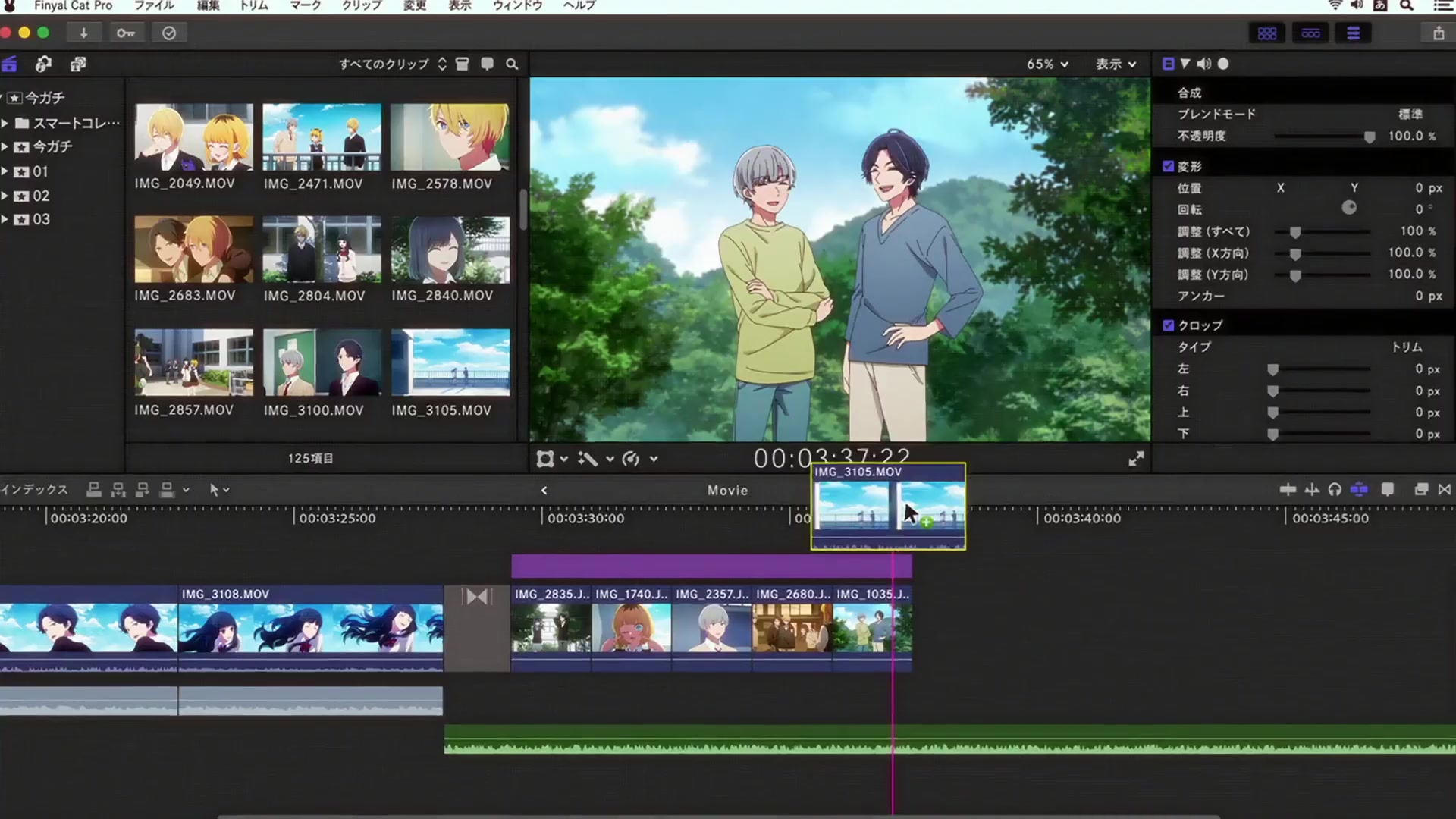Click the connect clip to storyline icon

tap(94, 490)
